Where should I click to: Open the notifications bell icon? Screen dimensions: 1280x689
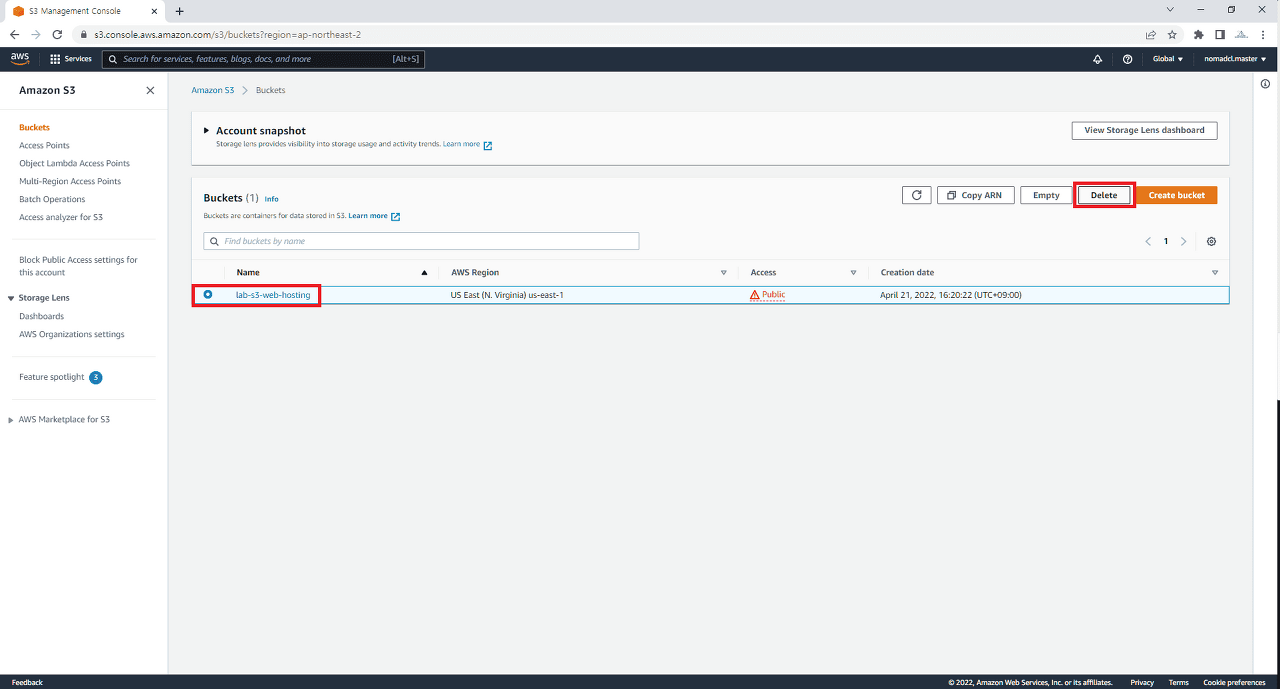coord(1097,59)
